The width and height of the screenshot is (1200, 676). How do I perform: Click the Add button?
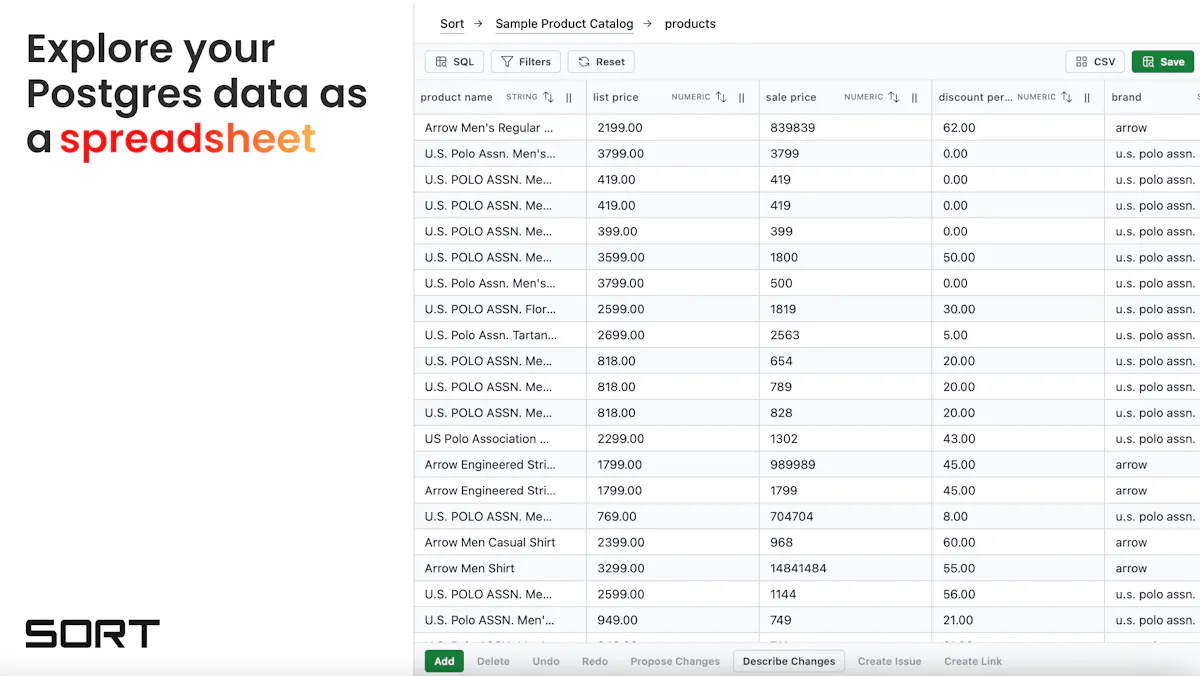pos(444,661)
